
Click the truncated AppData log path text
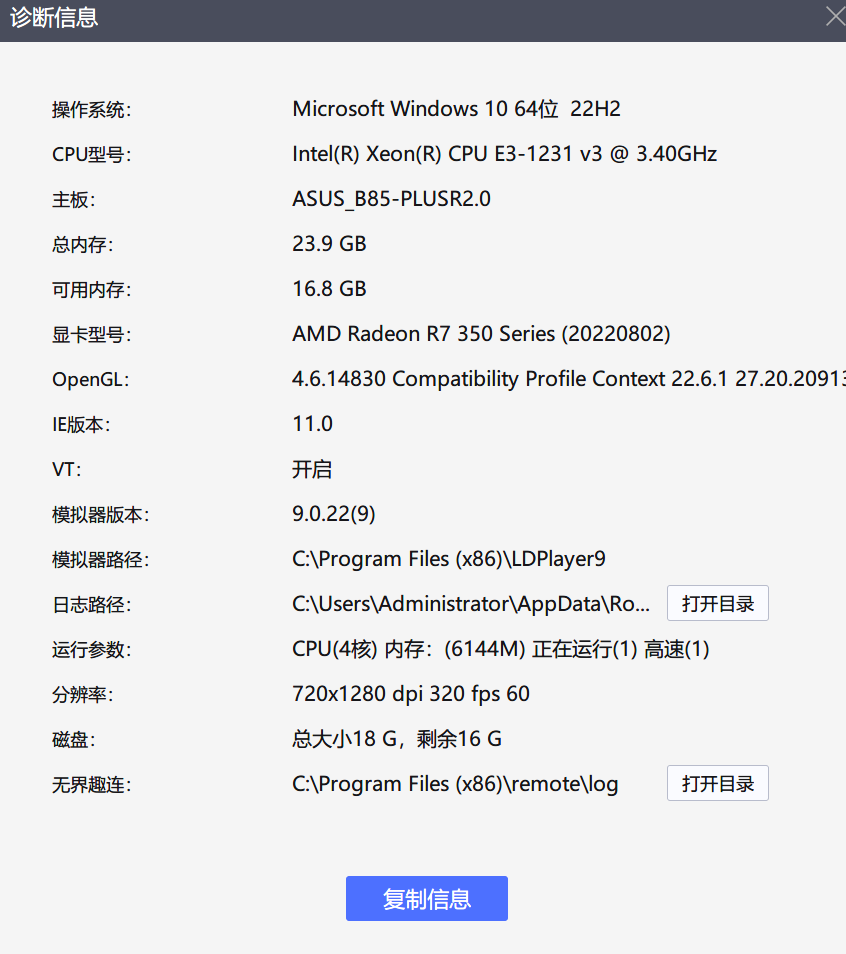click(471, 604)
